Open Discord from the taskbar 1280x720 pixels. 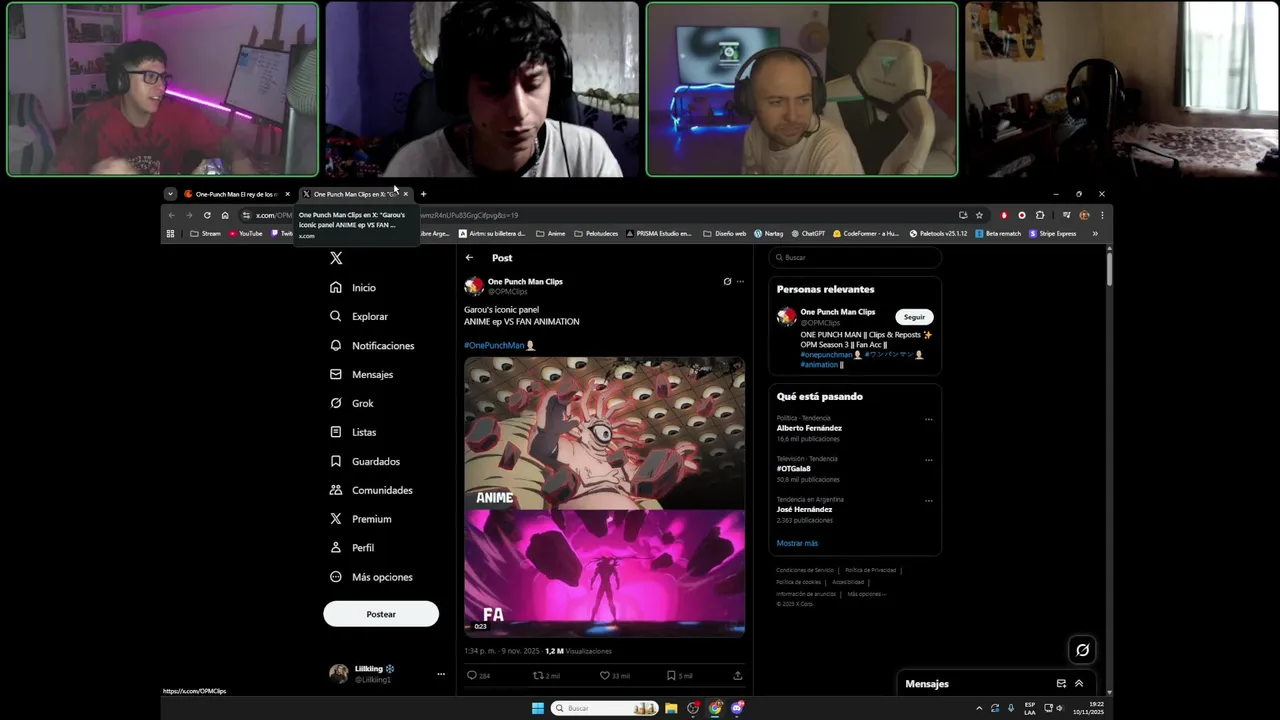coord(737,708)
